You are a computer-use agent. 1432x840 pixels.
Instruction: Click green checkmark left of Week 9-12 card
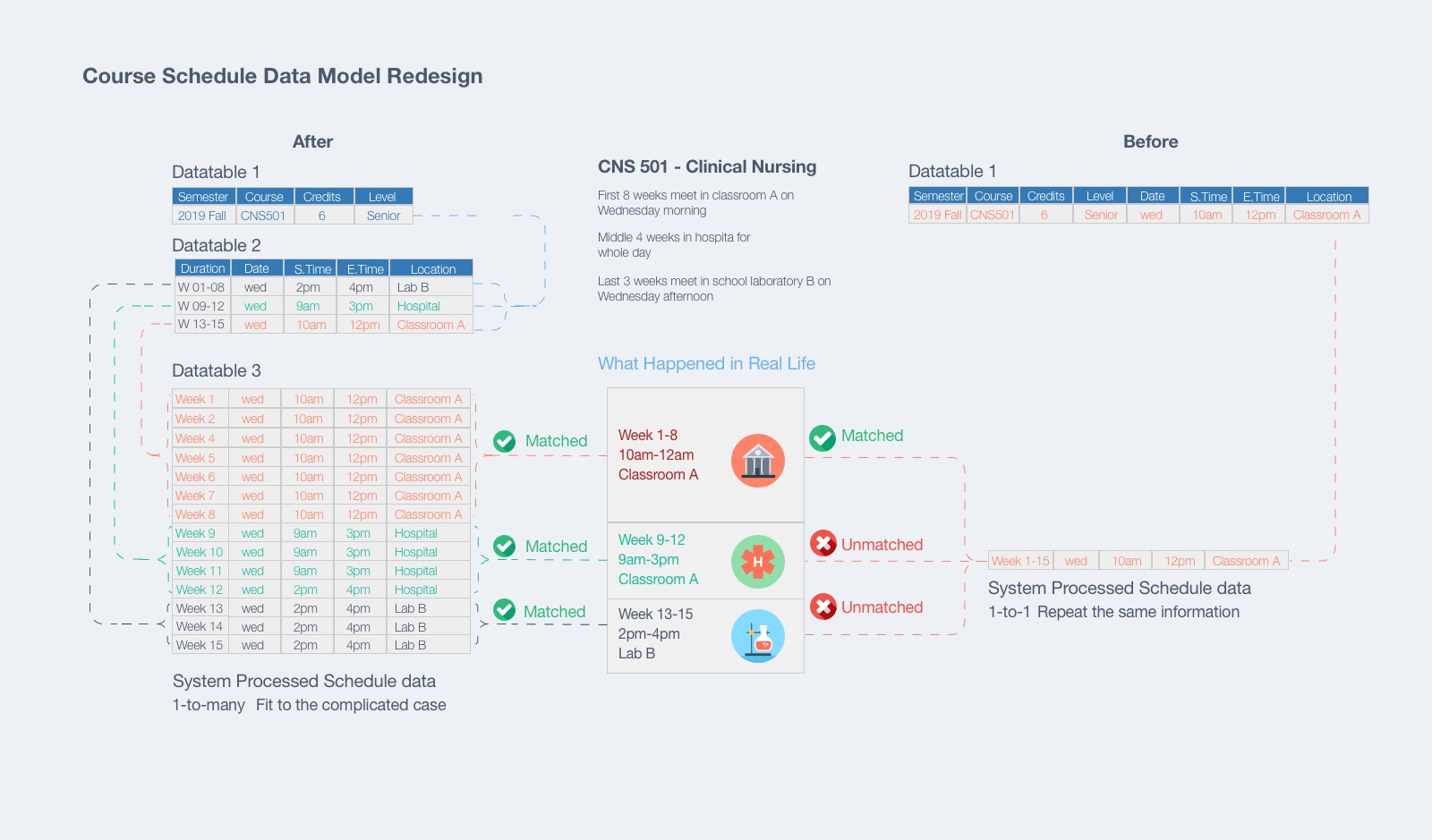(x=505, y=547)
